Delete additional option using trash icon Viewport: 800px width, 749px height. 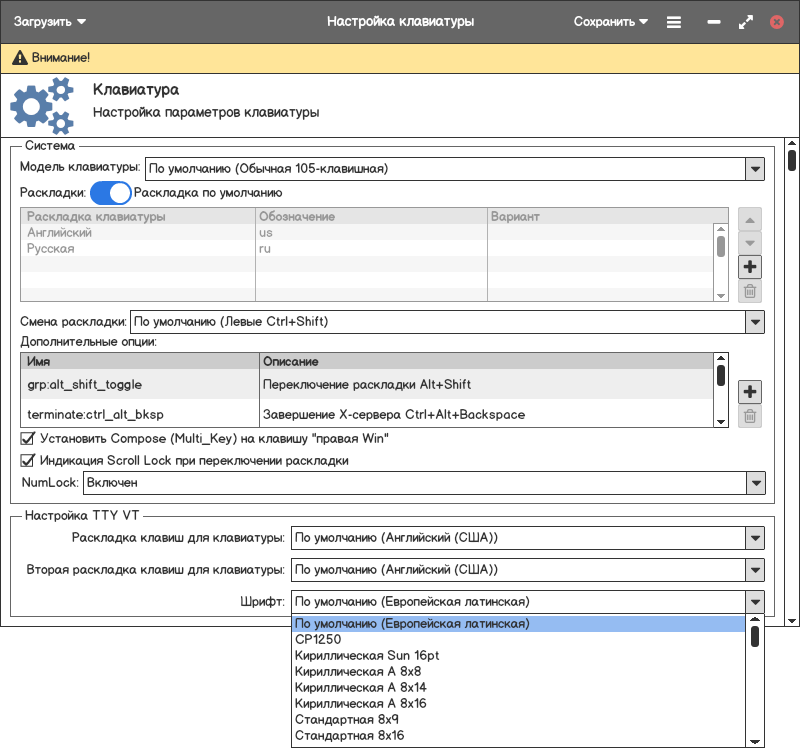coord(750,417)
